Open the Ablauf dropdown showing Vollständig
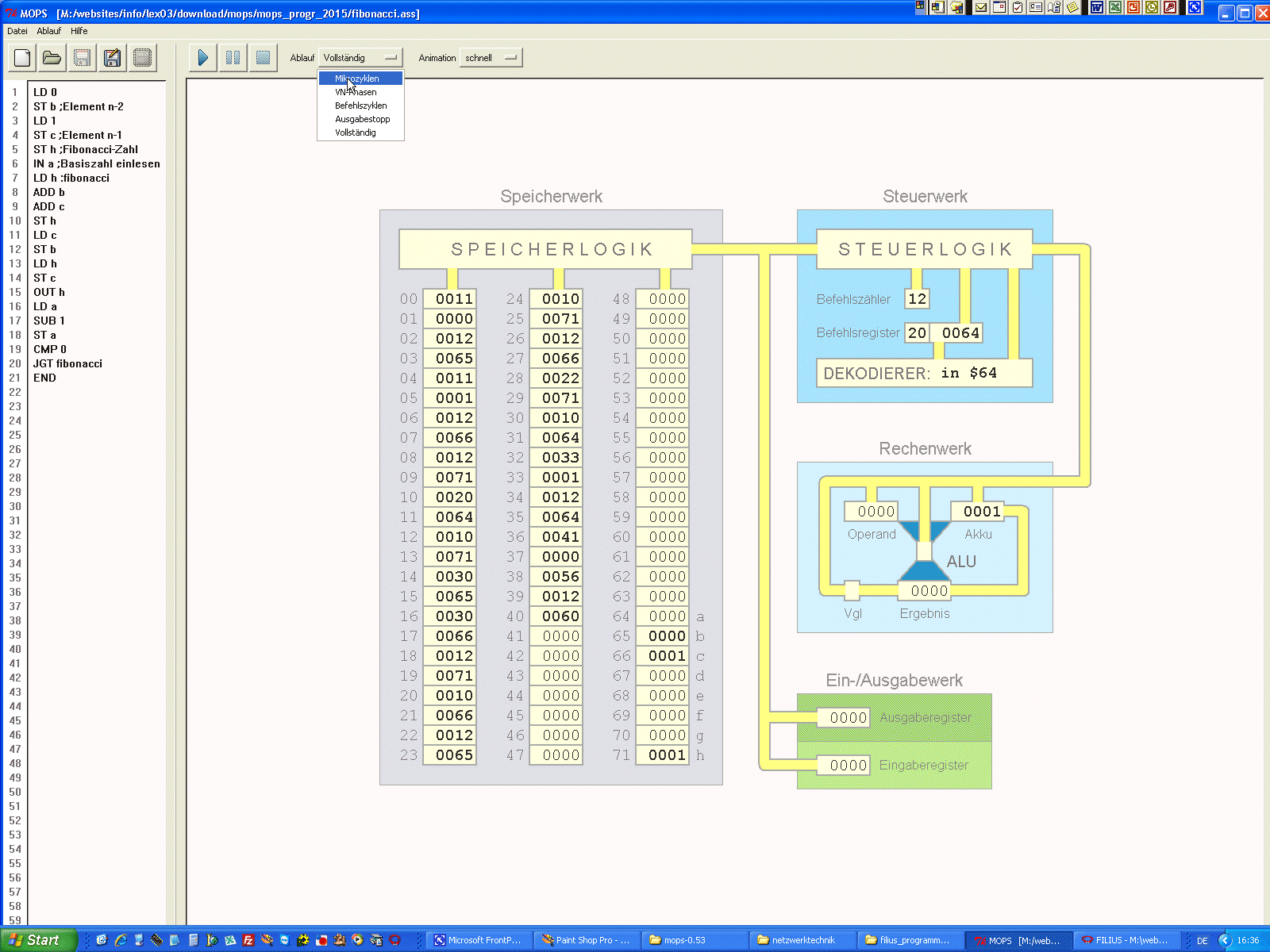The height and width of the screenshot is (952, 1270). [x=360, y=58]
